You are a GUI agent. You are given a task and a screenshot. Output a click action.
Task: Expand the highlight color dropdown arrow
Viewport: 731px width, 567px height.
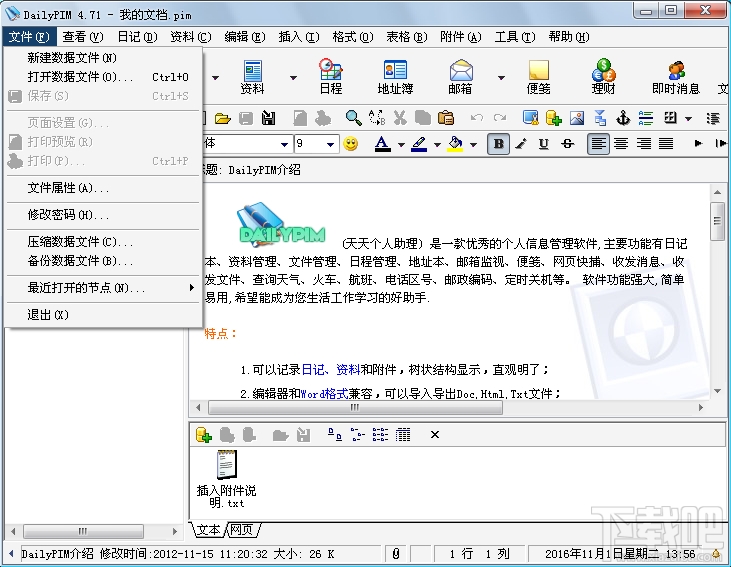[x=437, y=145]
